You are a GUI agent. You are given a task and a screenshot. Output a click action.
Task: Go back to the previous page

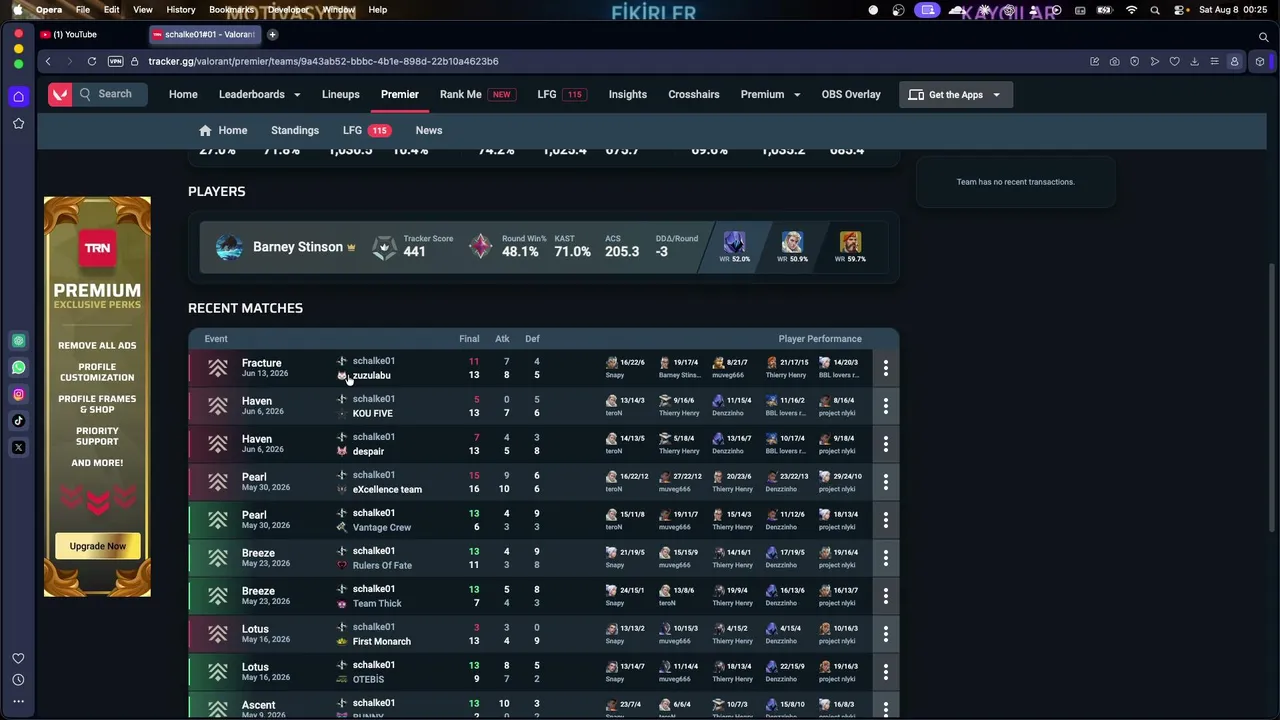[48, 61]
